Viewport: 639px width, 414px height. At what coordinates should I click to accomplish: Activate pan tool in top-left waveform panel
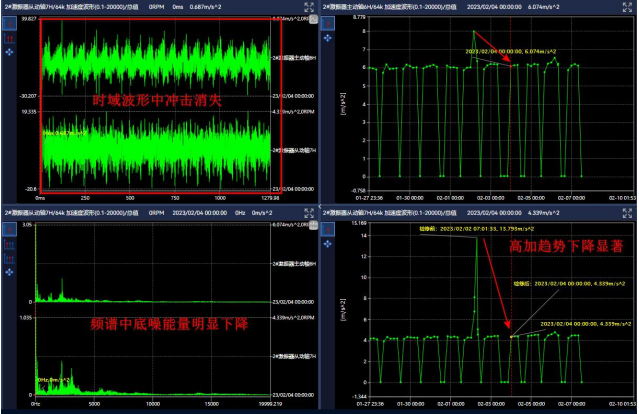click(x=10, y=50)
